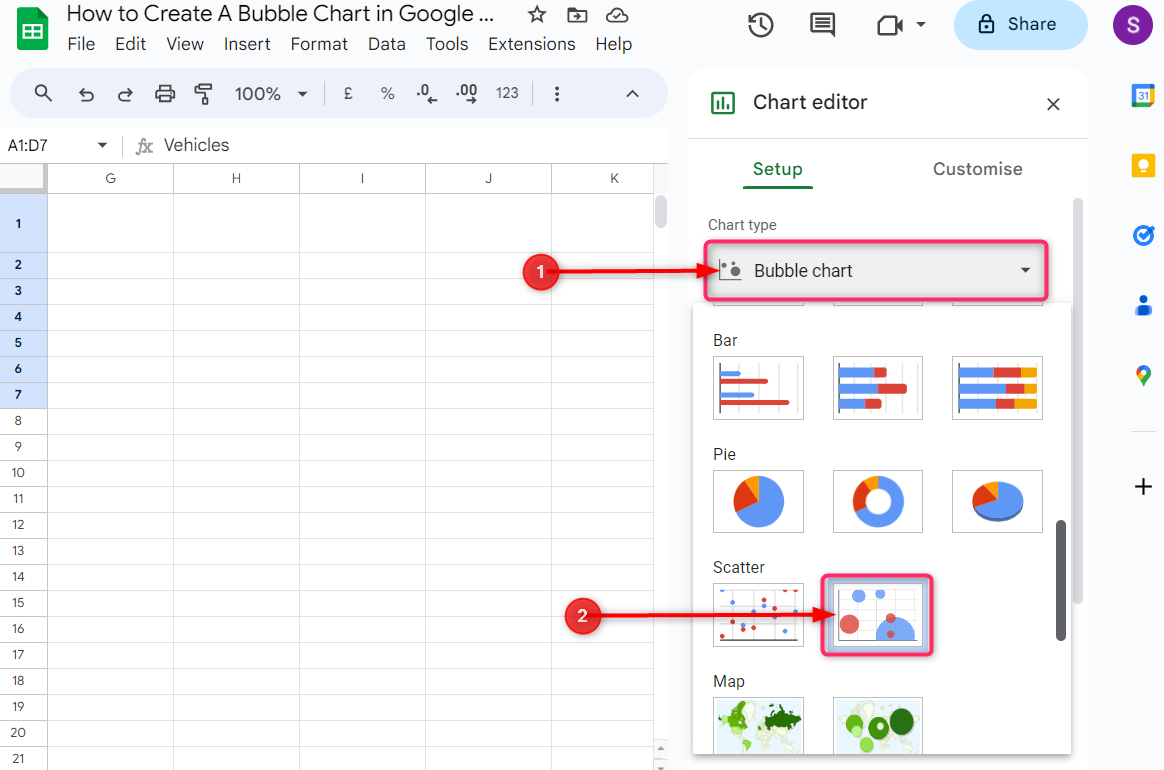The image size is (1164, 770).
Task: Click the undo arrow icon
Action: click(86, 94)
